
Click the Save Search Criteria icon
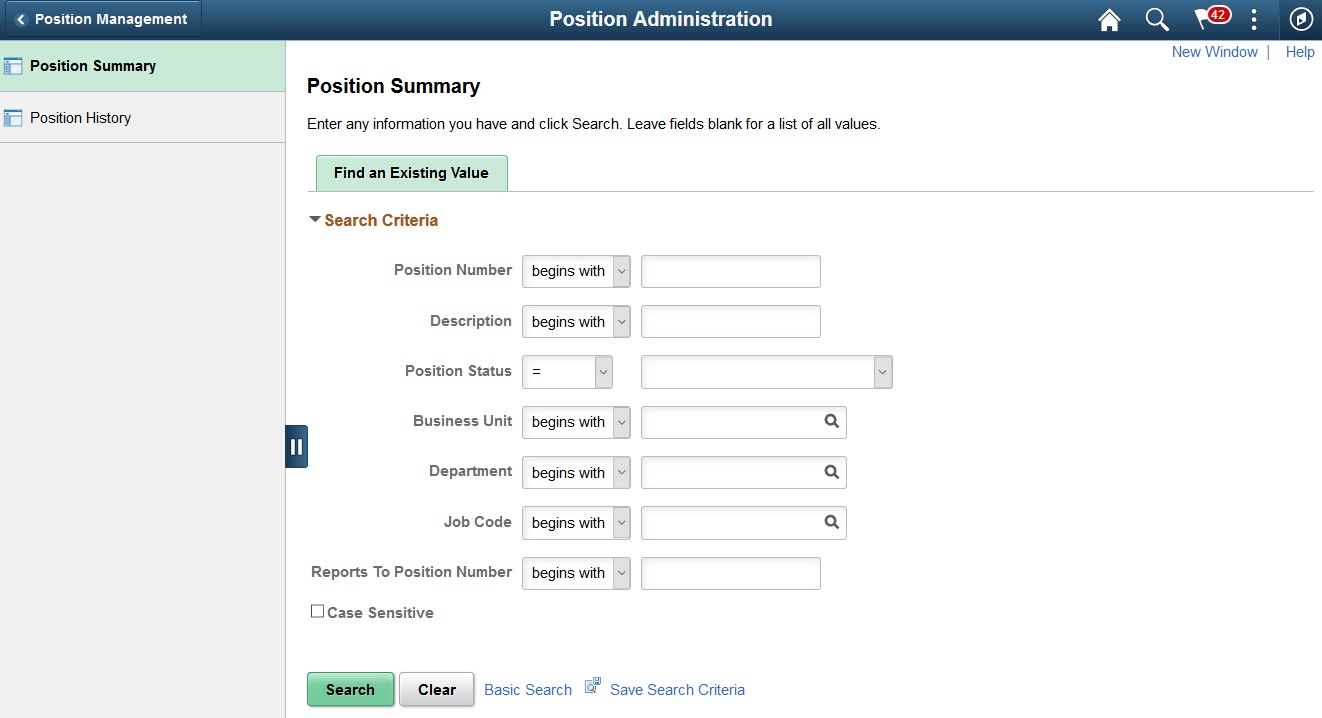click(x=592, y=684)
